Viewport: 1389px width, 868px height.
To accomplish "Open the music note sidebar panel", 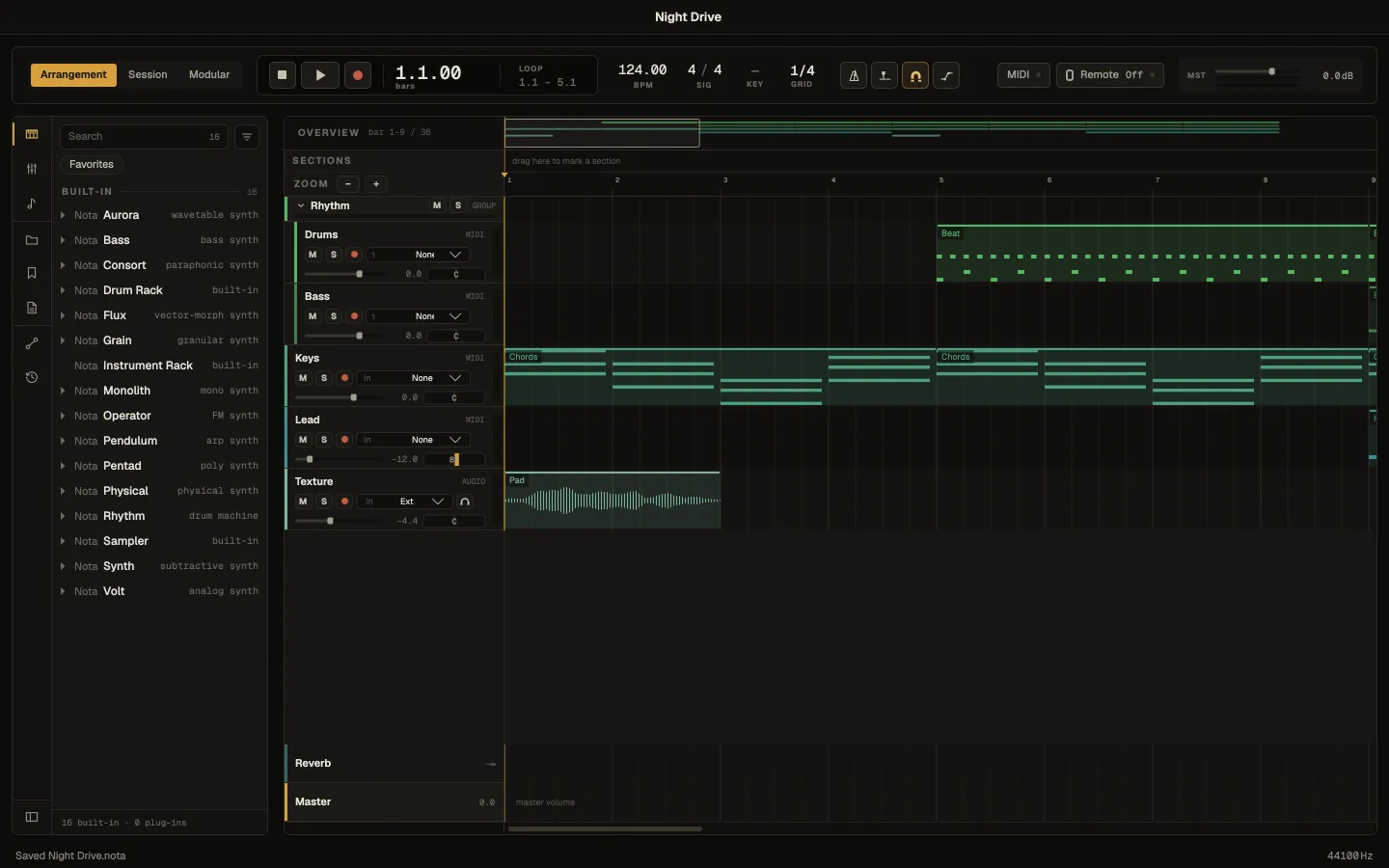I will pos(32,203).
